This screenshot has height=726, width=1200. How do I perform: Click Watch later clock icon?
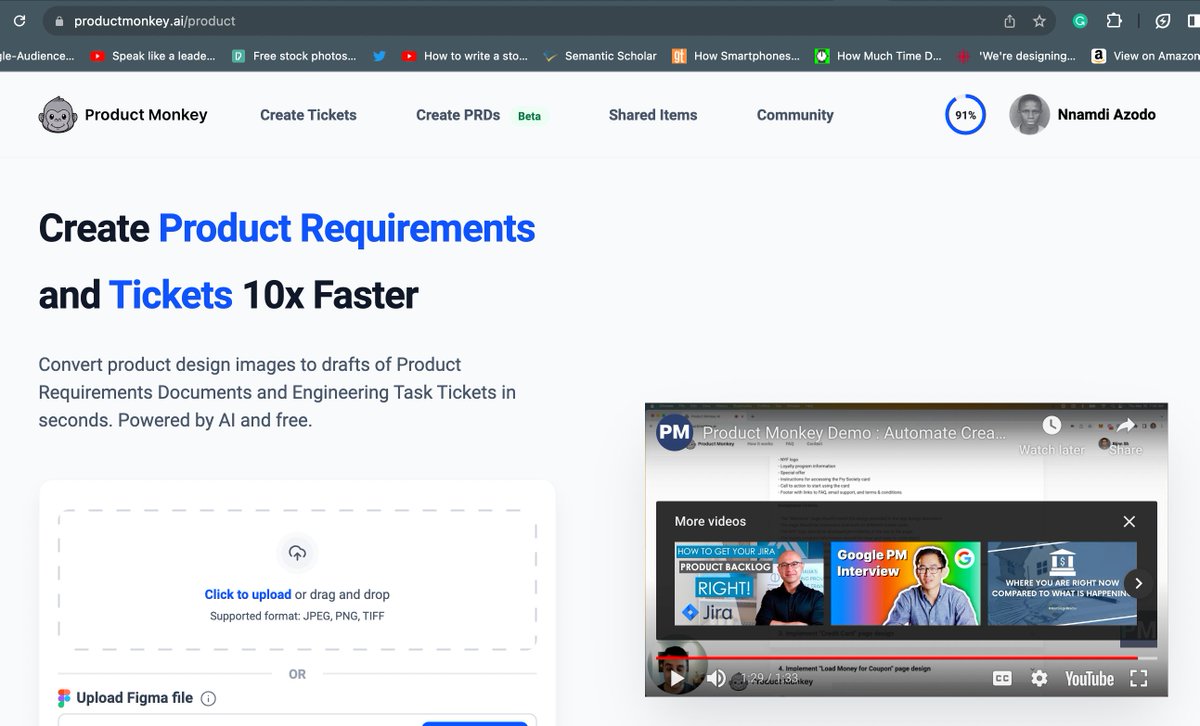pos(1051,425)
